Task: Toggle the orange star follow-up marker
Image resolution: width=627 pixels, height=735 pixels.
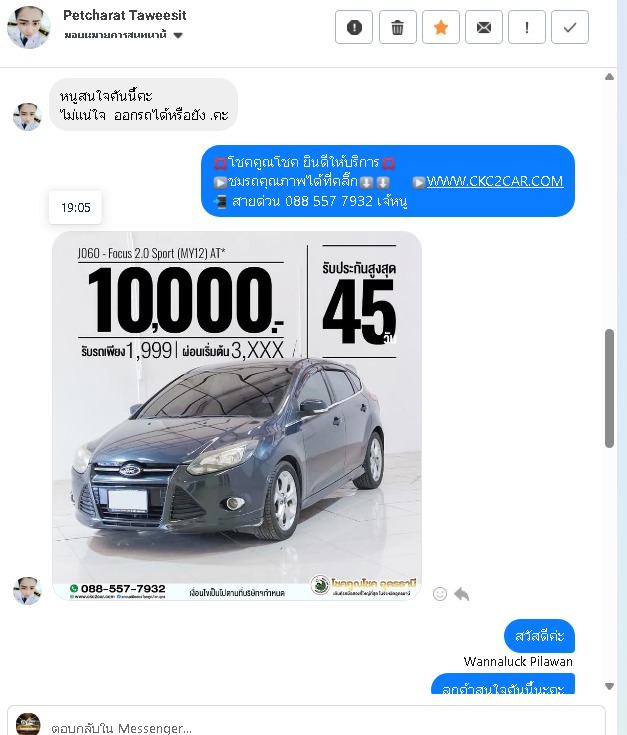Action: point(440,27)
